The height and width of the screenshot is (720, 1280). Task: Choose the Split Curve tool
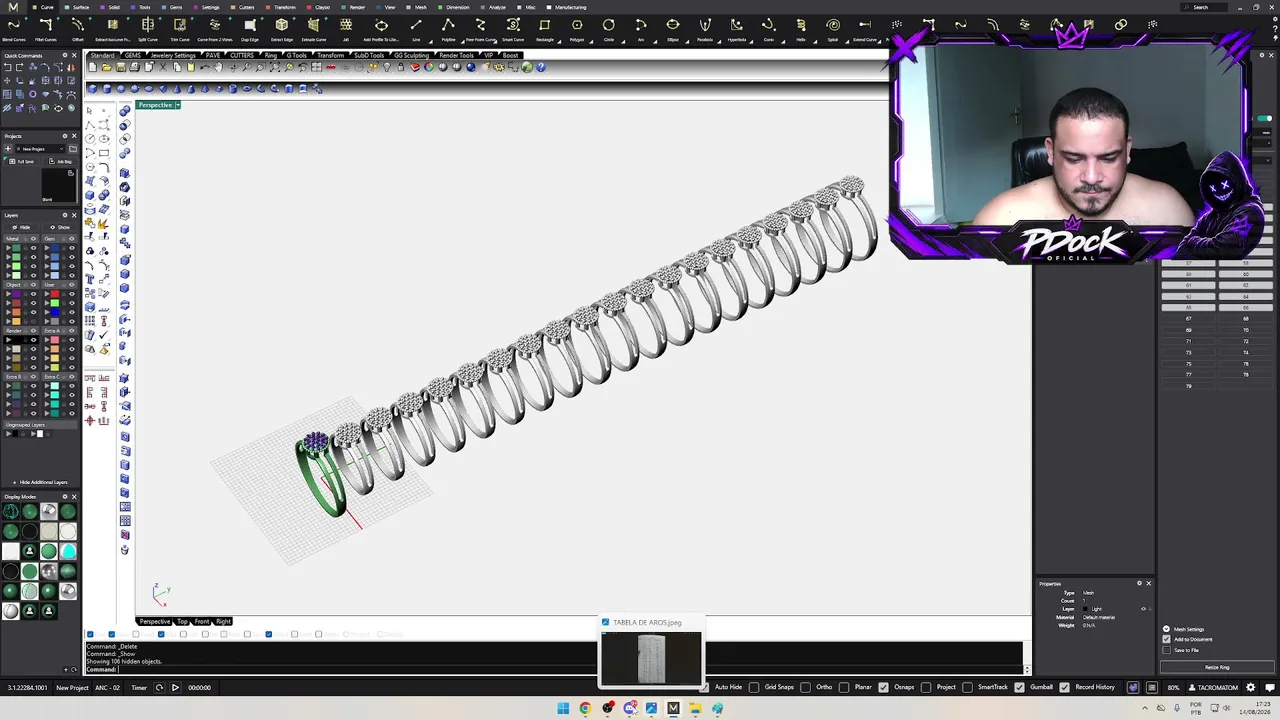click(148, 29)
